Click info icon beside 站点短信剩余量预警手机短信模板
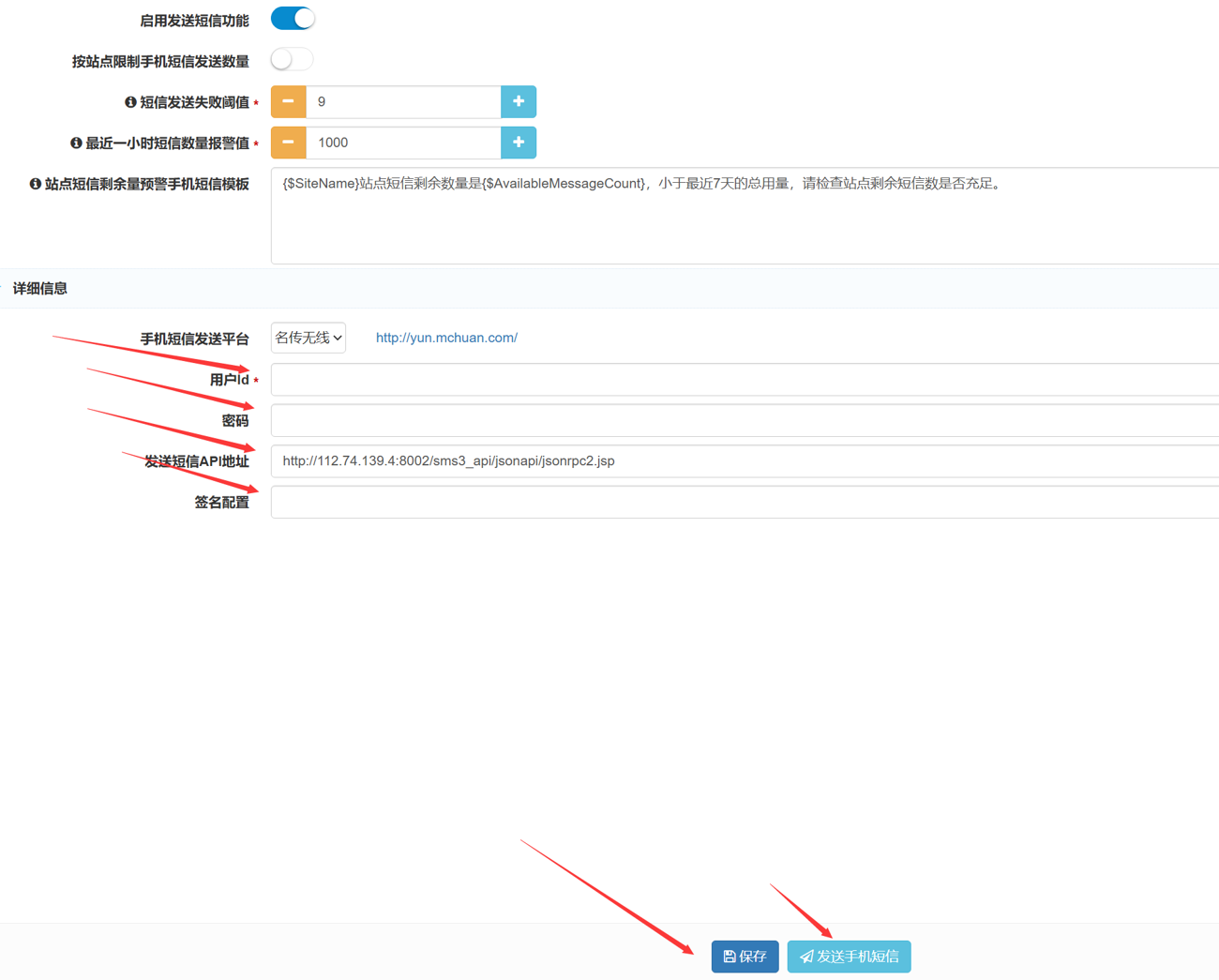This screenshot has width=1219, height=980. (x=36, y=184)
